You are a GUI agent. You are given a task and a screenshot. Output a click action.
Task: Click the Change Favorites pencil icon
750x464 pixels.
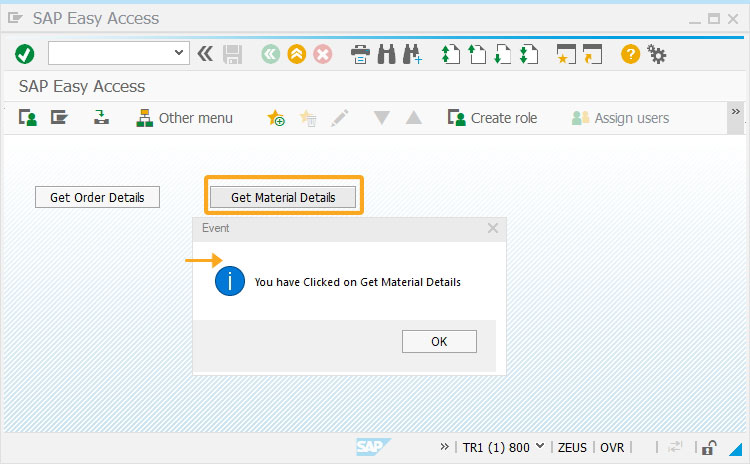coord(340,118)
